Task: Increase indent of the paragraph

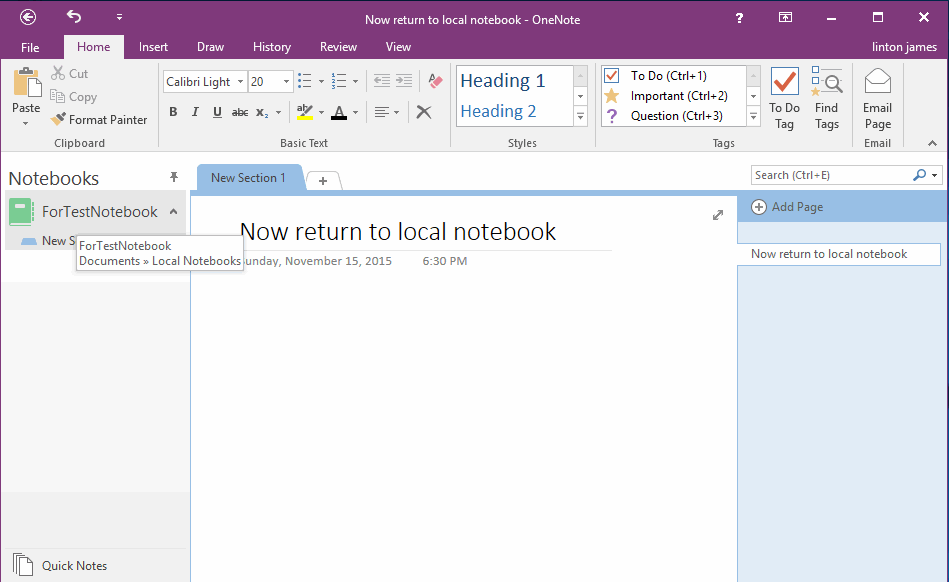Action: (404, 80)
